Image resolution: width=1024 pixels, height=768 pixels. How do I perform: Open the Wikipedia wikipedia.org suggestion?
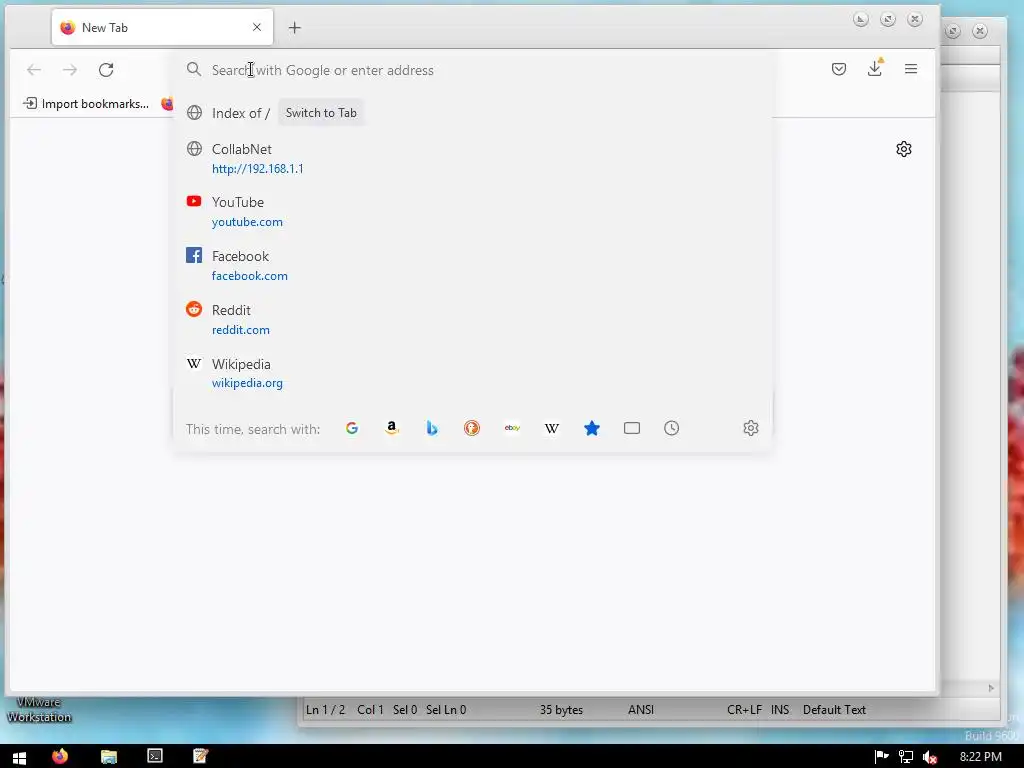472,373
